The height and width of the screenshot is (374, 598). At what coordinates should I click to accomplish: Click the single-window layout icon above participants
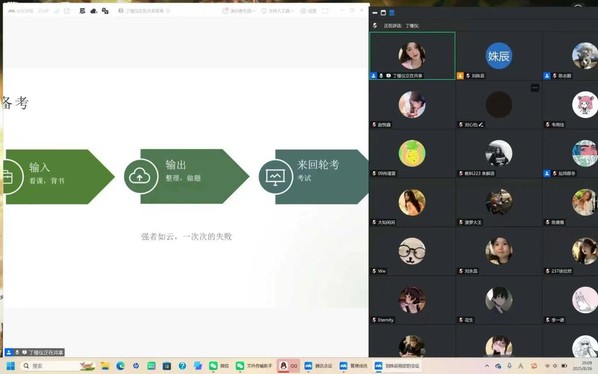point(383,13)
